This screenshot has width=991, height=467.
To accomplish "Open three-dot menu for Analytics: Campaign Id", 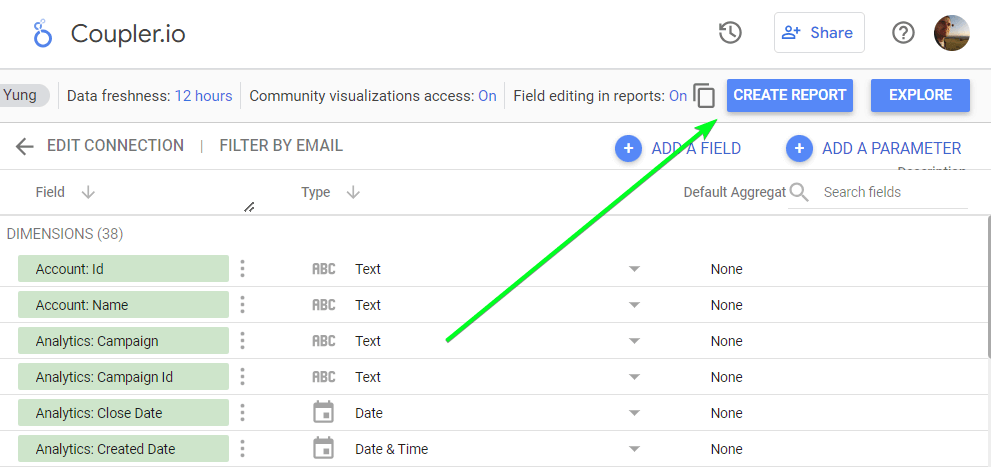I will pyautogui.click(x=242, y=377).
